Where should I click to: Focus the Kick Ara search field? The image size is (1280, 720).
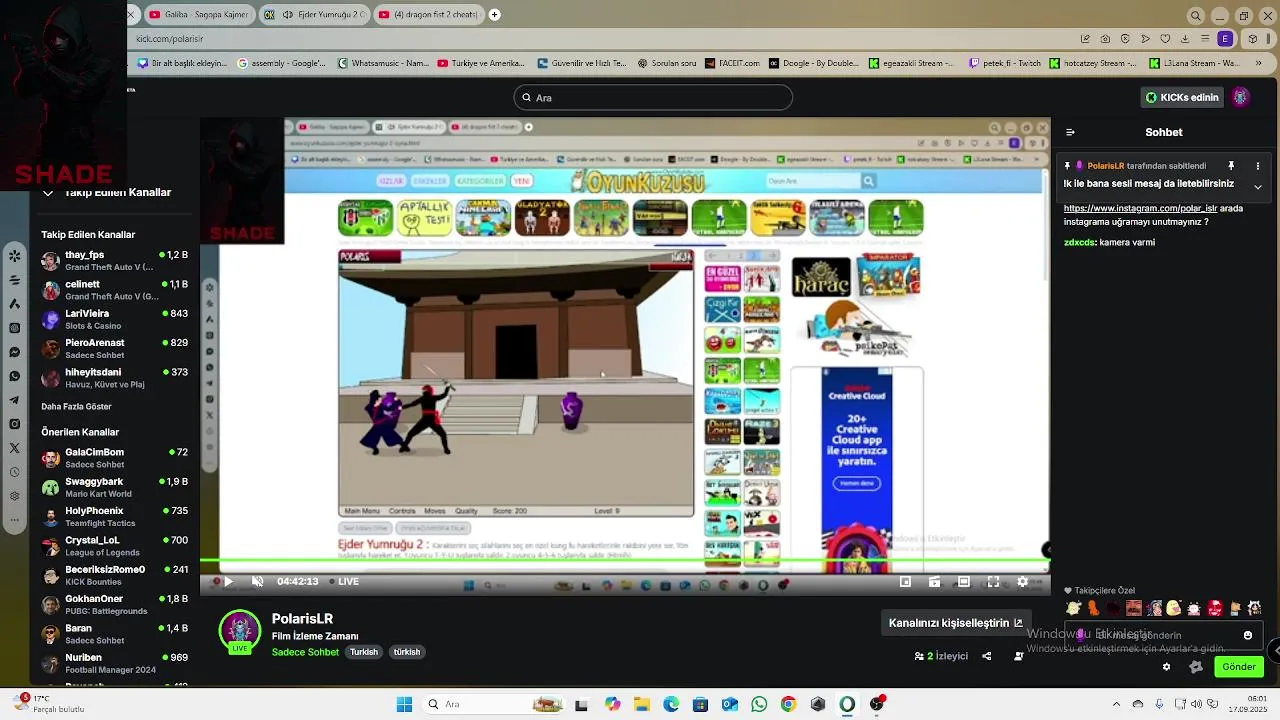tap(653, 97)
